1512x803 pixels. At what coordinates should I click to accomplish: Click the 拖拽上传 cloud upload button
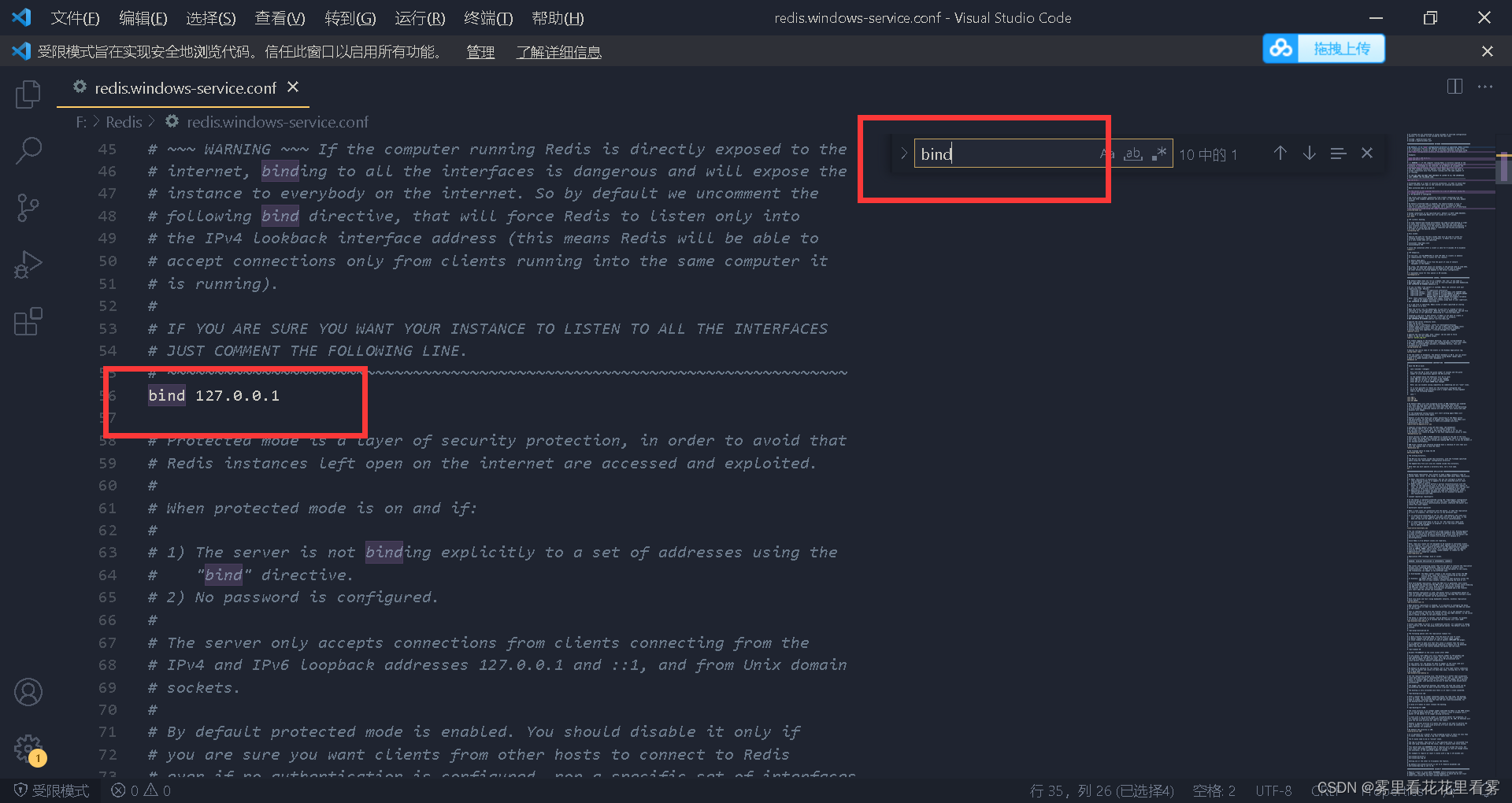coord(1324,49)
